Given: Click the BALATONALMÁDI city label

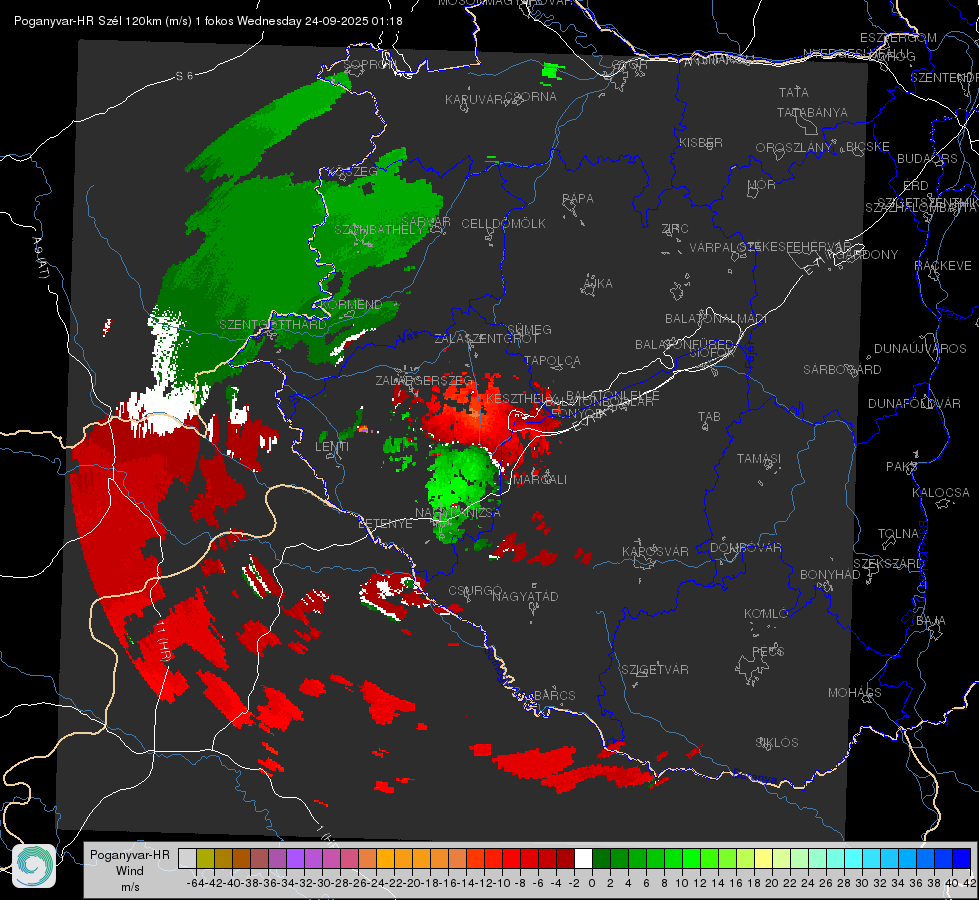Looking at the screenshot, I should point(716,319).
